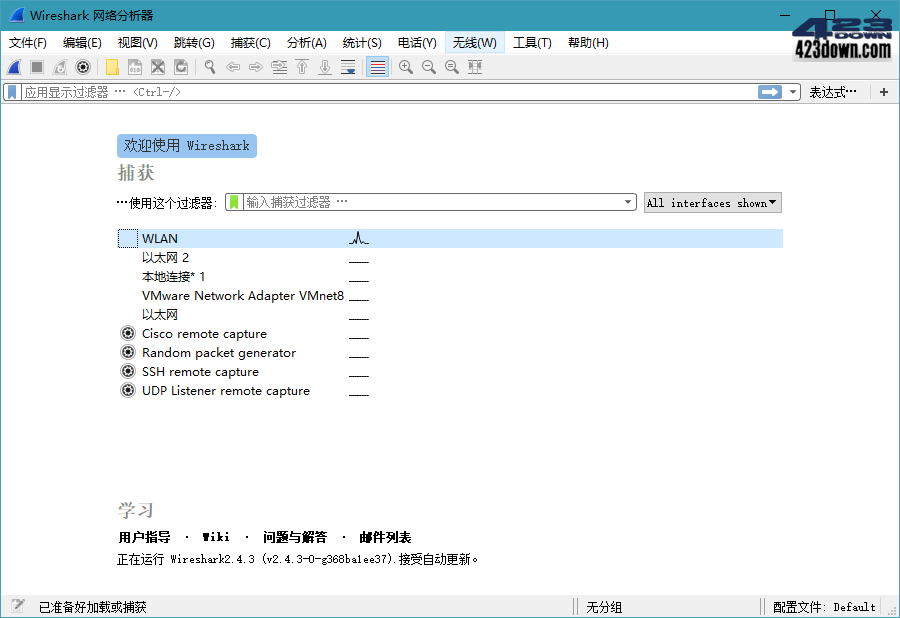Click the go to first packet icon
Viewport: 900px width, 618px height.
302,67
